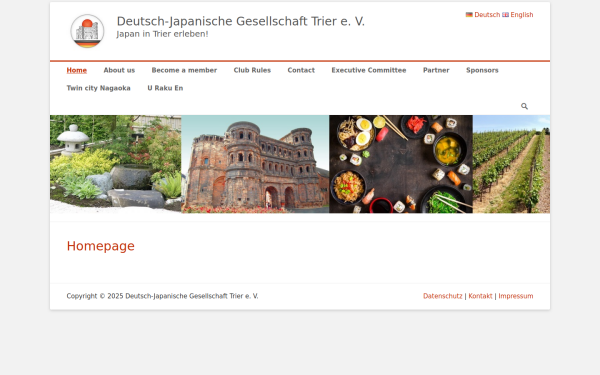
Task: Switch language to English
Action: (522, 15)
